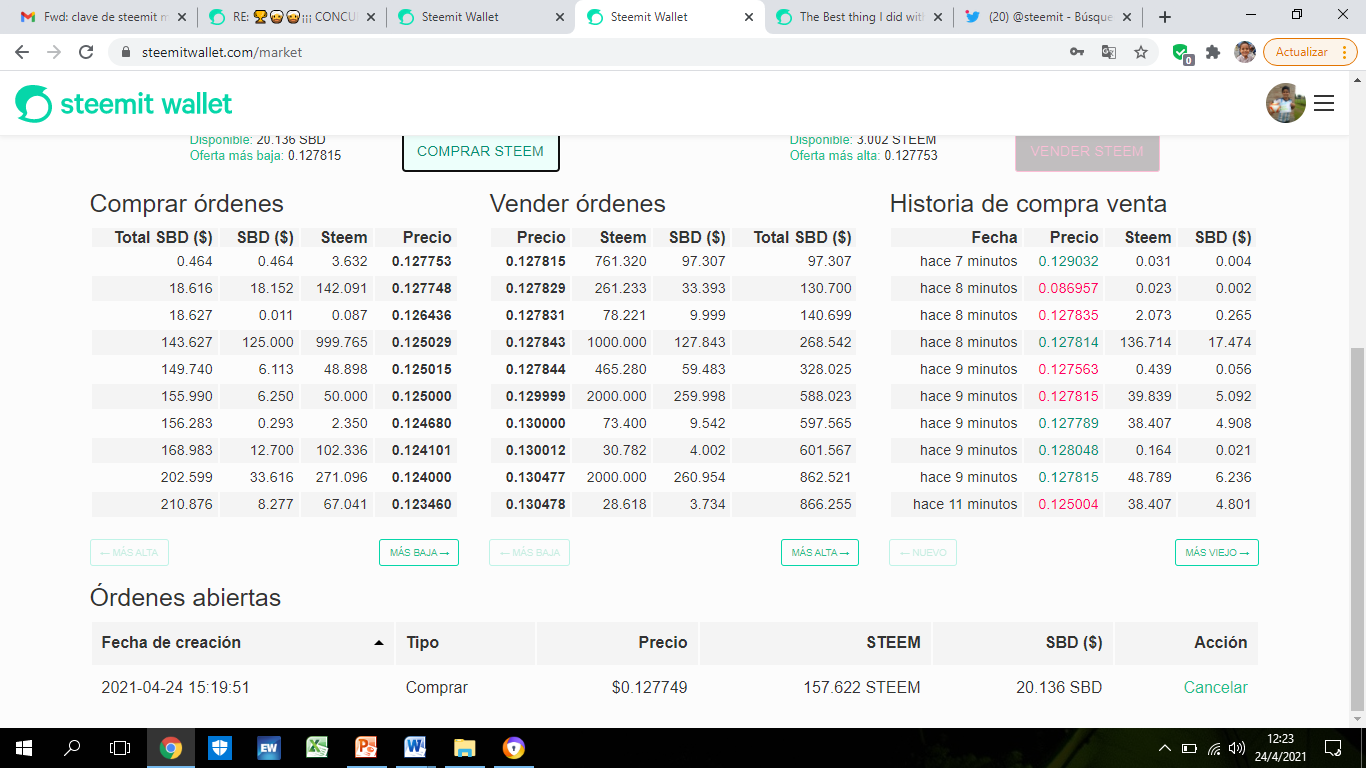Go back to the previous browser page
The width and height of the screenshot is (1366, 768).
point(22,52)
